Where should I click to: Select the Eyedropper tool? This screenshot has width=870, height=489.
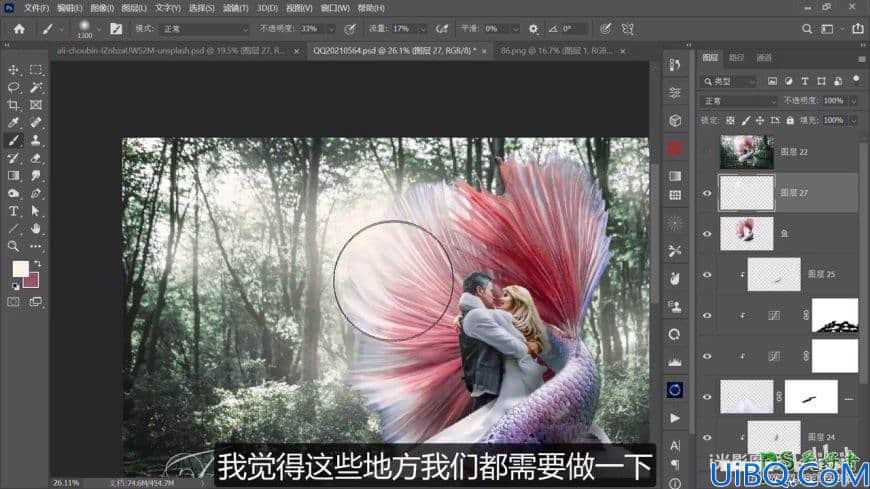pos(13,123)
